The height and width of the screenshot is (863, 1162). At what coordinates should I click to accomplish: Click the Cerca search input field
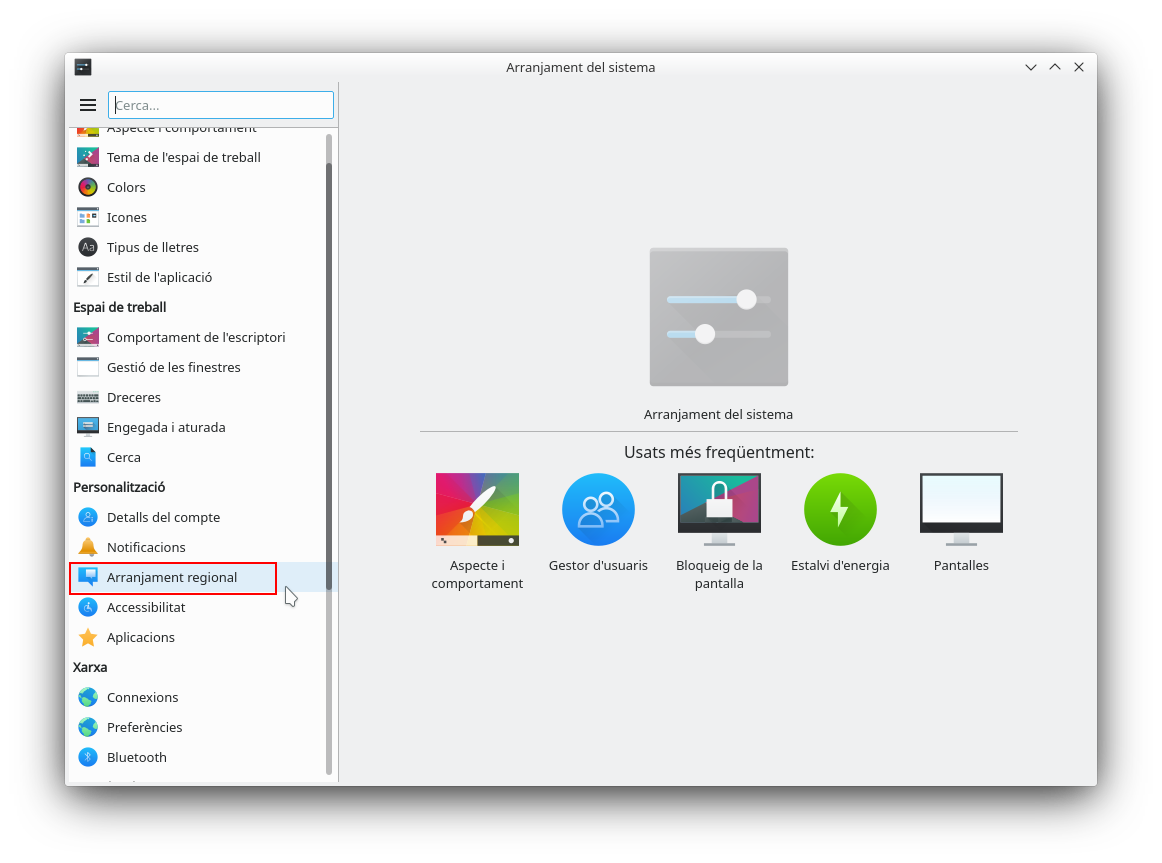pyautogui.click(x=221, y=105)
